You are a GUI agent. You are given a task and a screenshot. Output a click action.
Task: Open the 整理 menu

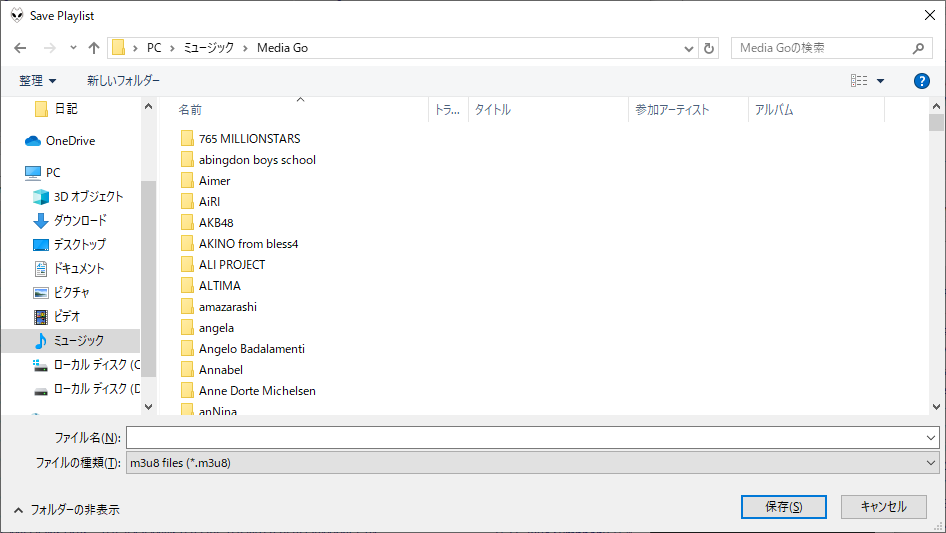pos(37,80)
